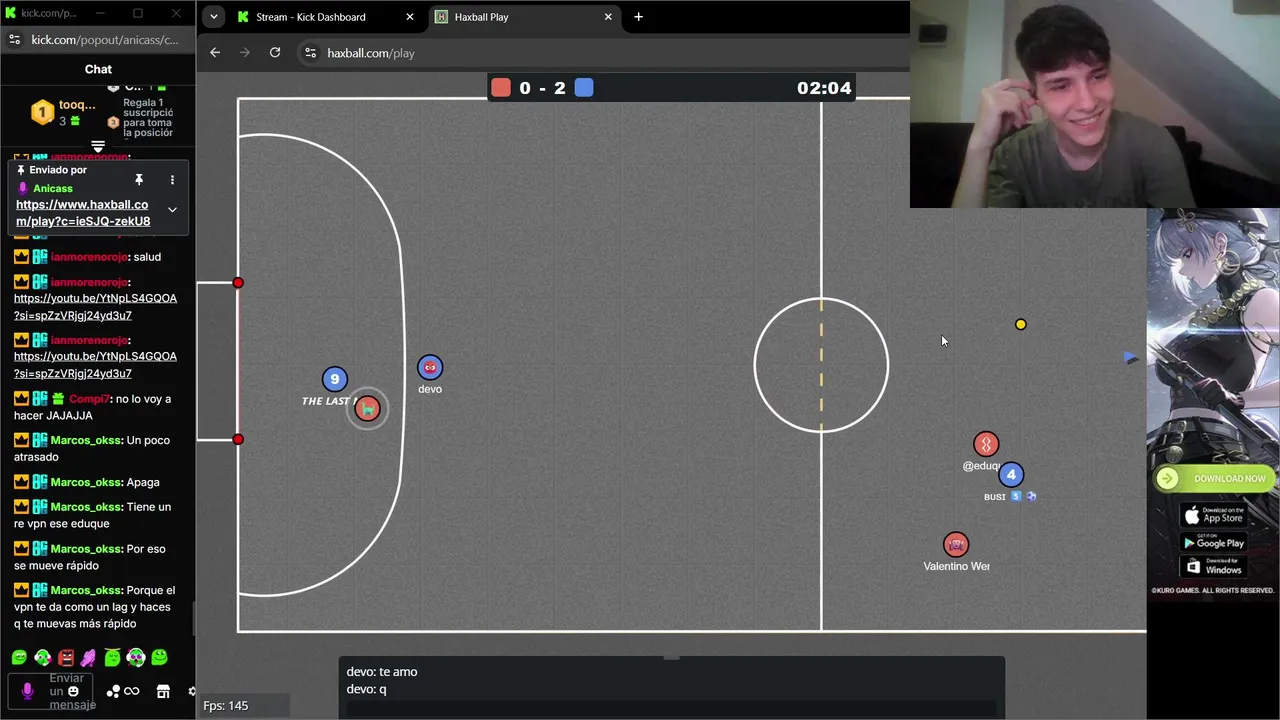Click the infinity icon in chat toolbar
This screenshot has height=720, width=1280.
[x=132, y=691]
